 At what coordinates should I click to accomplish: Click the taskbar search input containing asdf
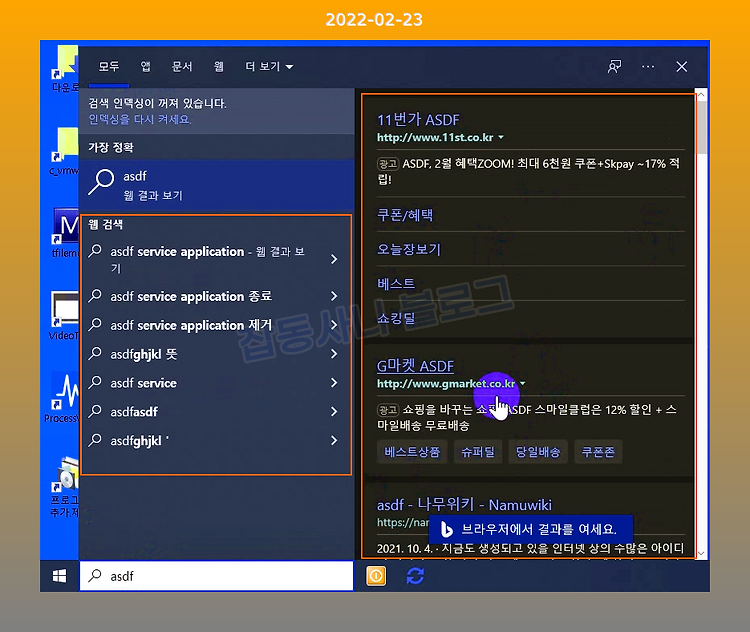pyautogui.click(x=217, y=576)
